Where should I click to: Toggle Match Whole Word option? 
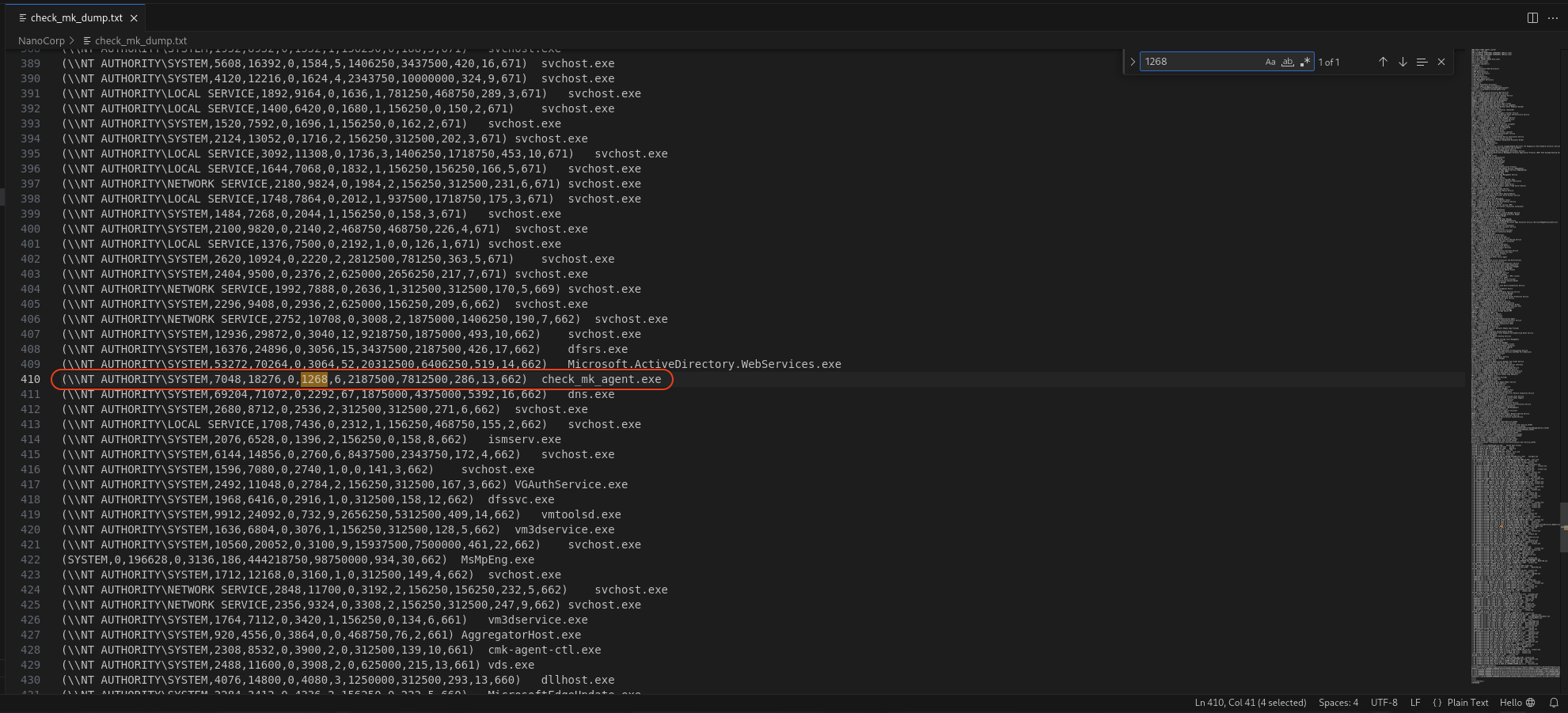1288,62
